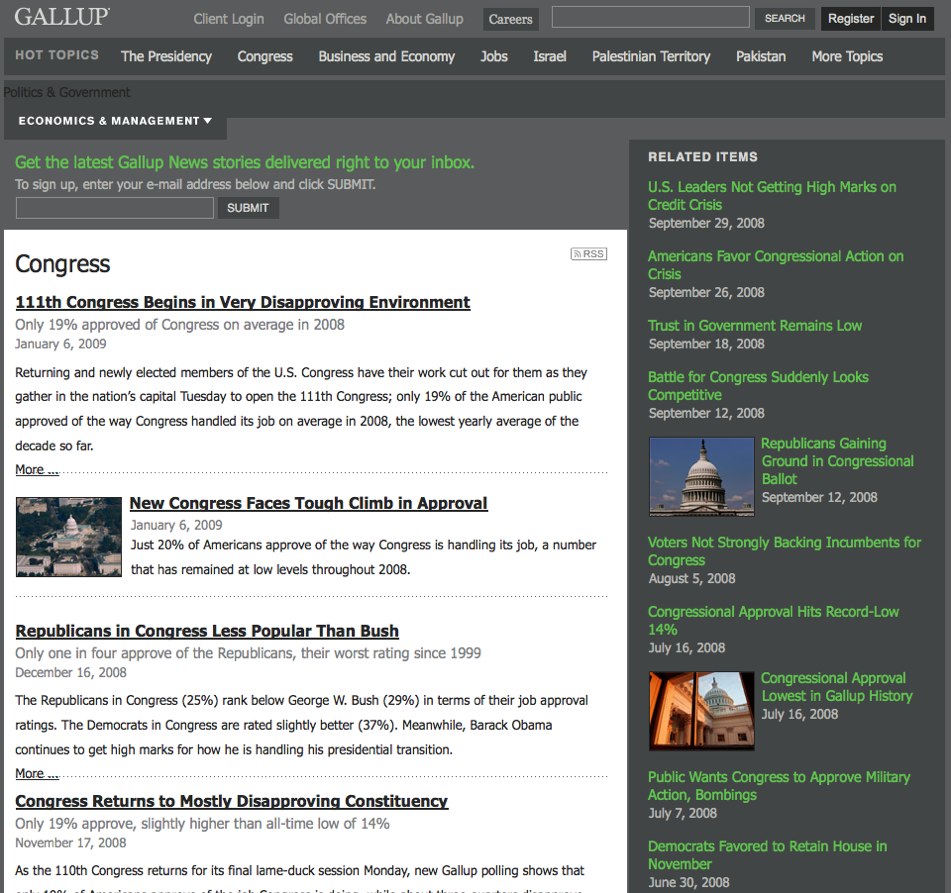
Task: Click Capitol dome thumbnail in Related Items
Action: click(702, 477)
